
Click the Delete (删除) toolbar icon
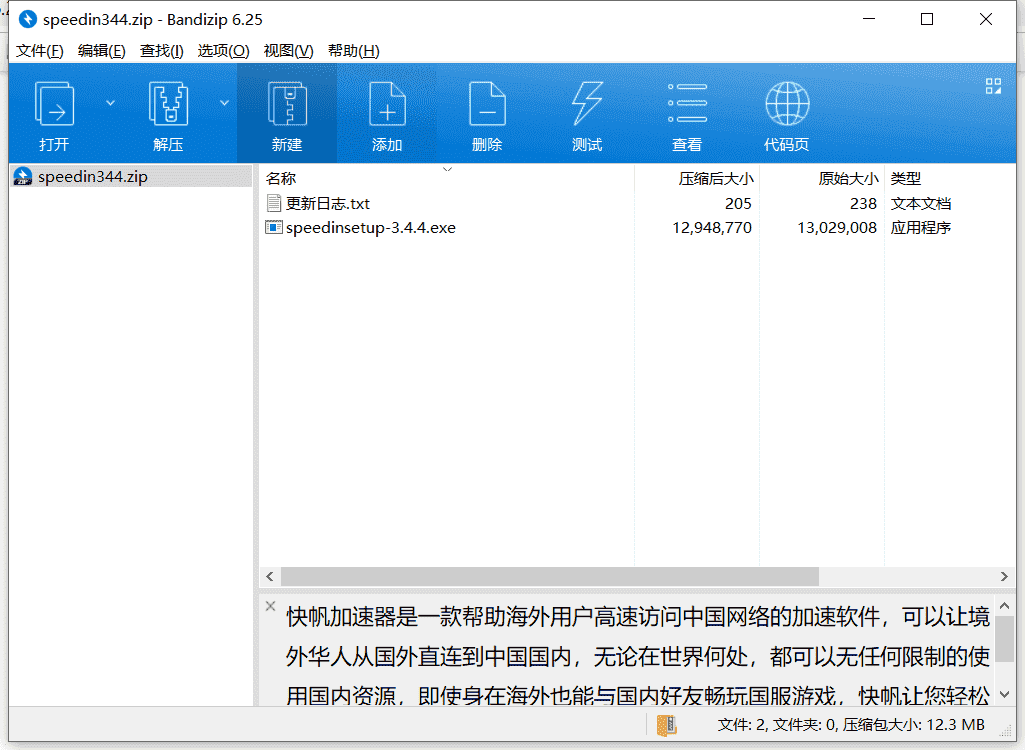click(487, 104)
